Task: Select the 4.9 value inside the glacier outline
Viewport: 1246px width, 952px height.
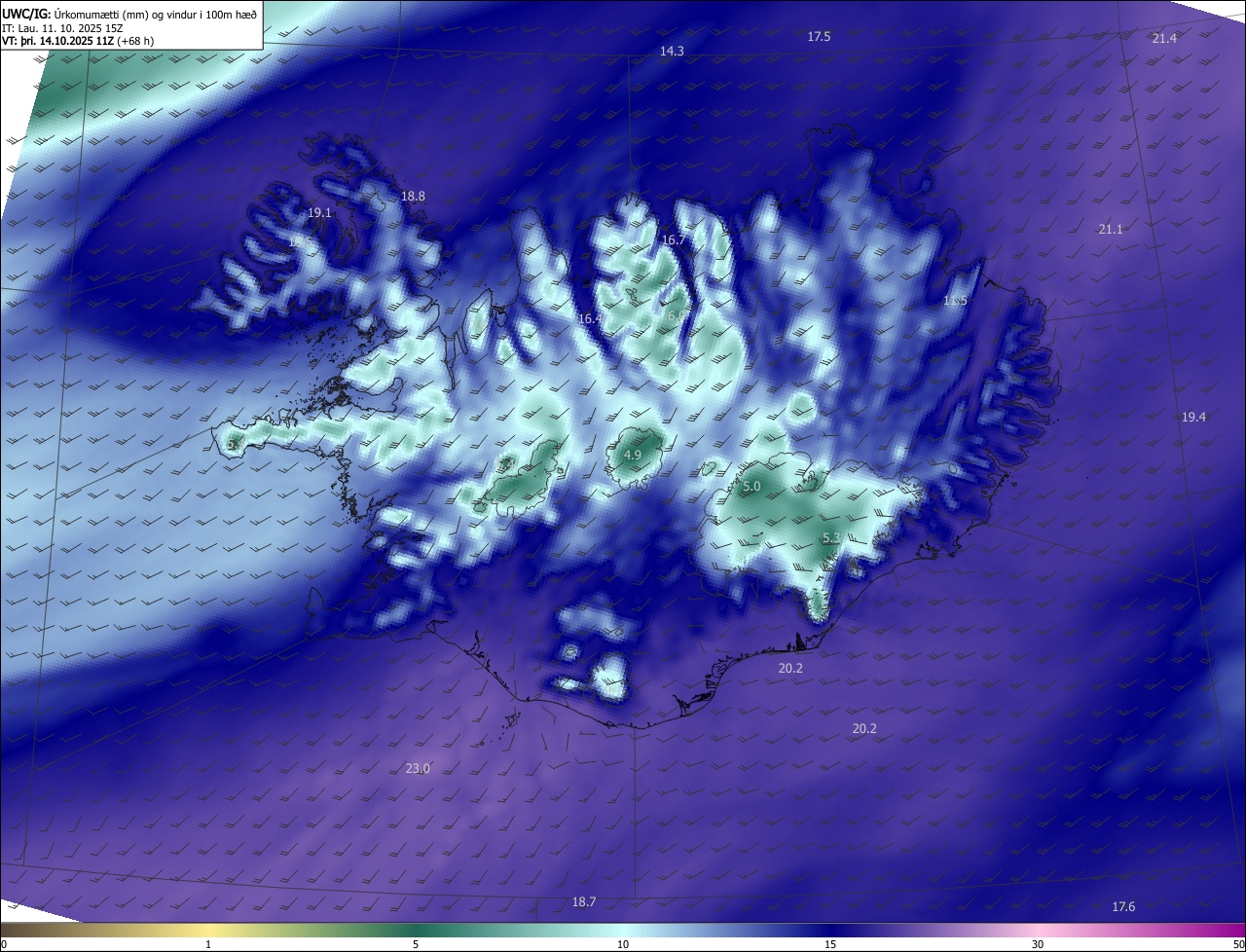Action: tap(633, 455)
